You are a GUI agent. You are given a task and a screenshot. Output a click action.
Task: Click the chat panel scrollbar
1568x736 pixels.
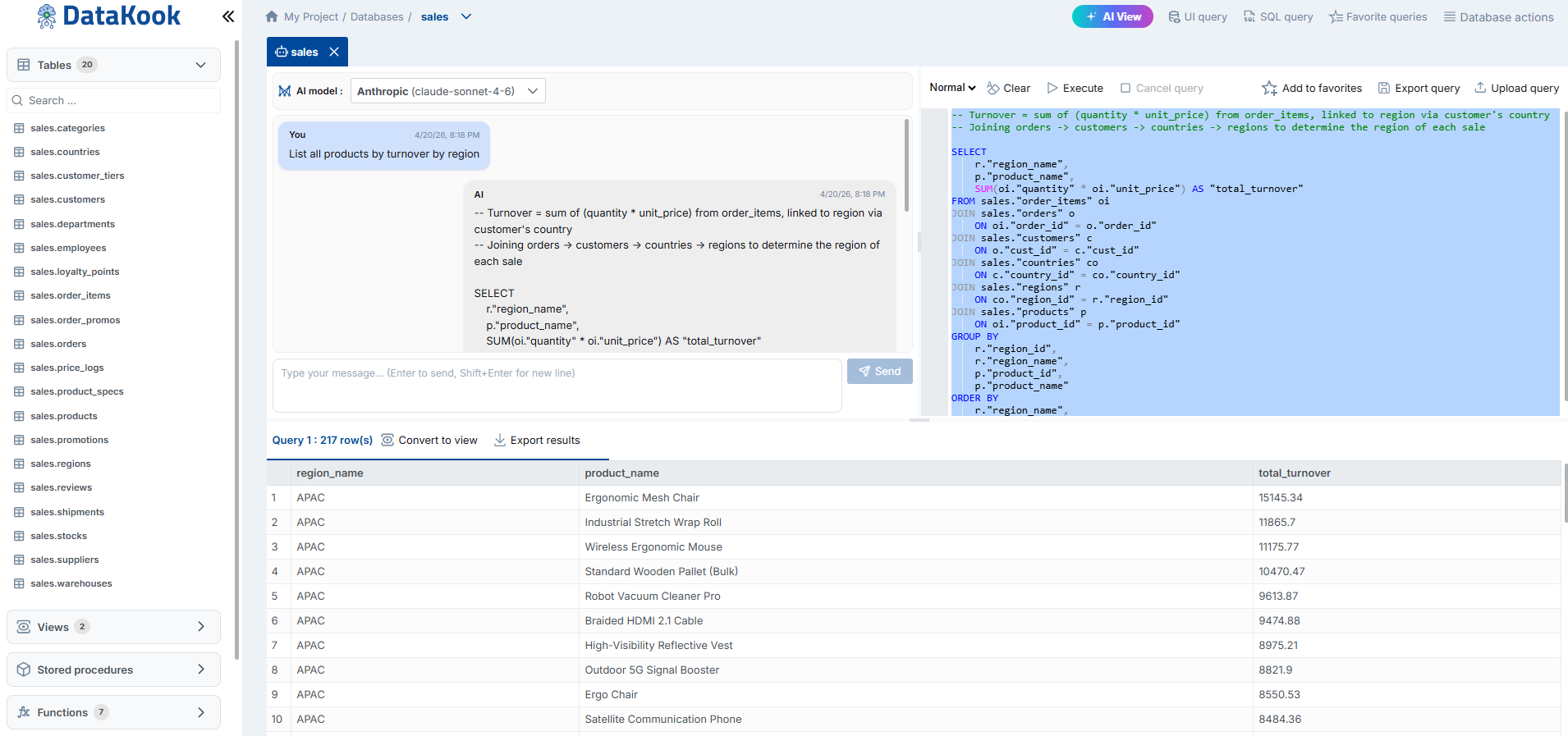(906, 166)
